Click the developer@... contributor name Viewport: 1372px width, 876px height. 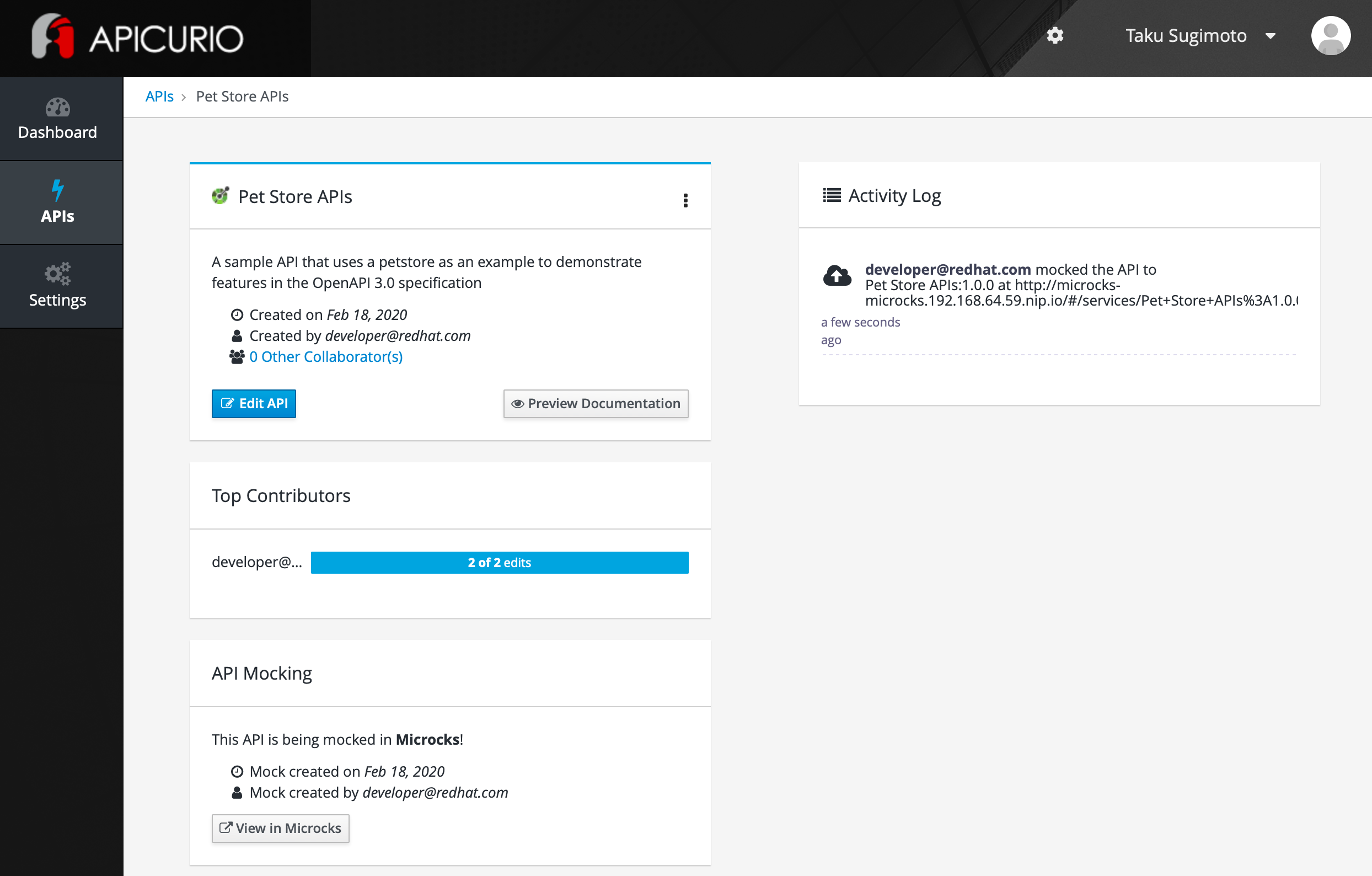coord(257,562)
